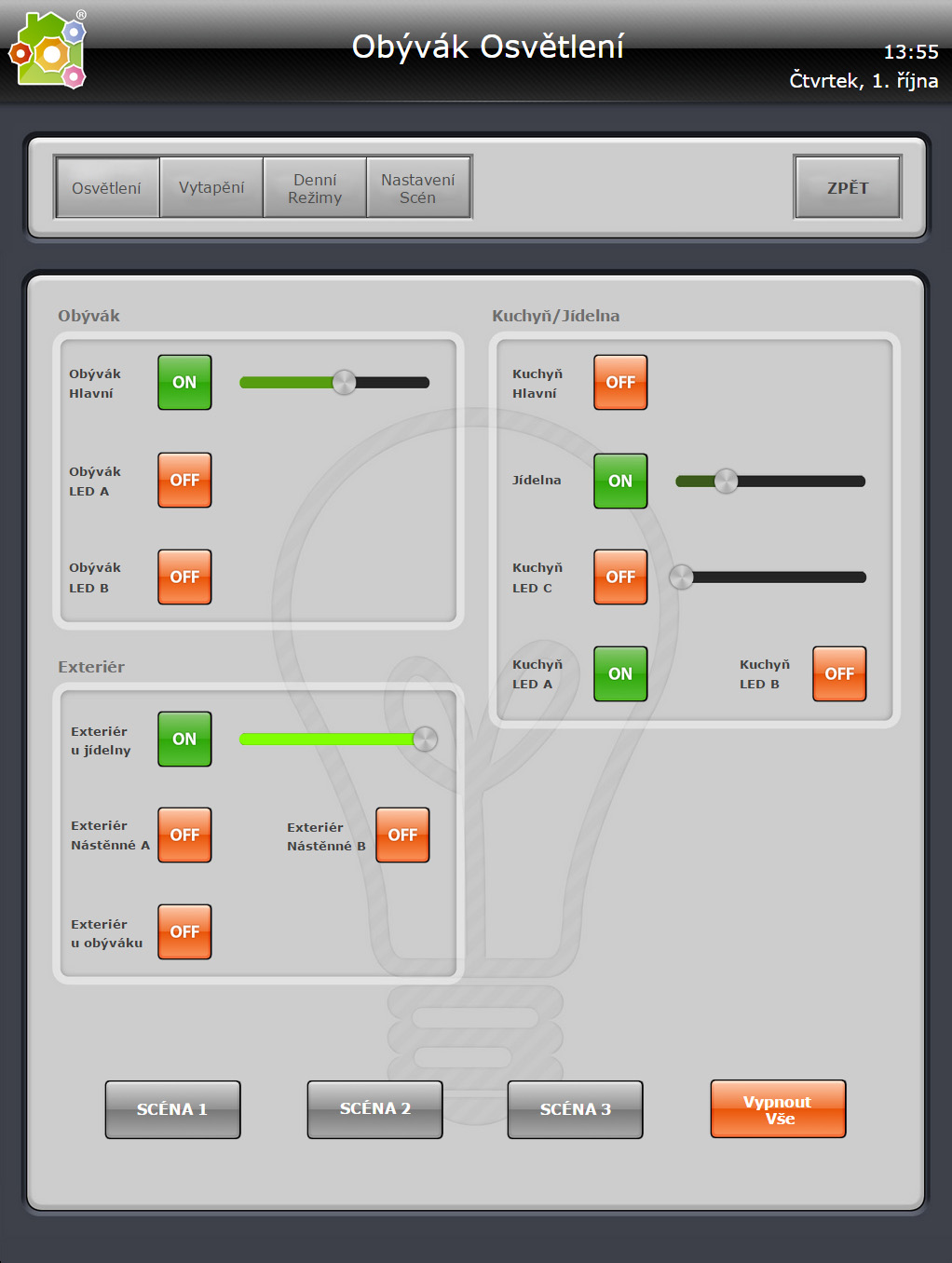Enable Kuchyň LED B light
952x1263 pixels.
tap(839, 673)
